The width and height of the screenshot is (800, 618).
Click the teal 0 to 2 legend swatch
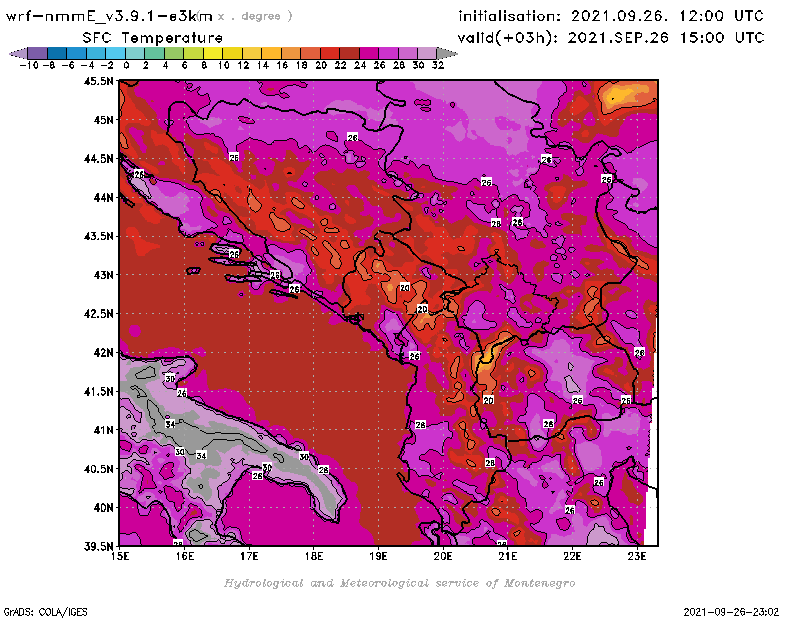tap(135, 53)
